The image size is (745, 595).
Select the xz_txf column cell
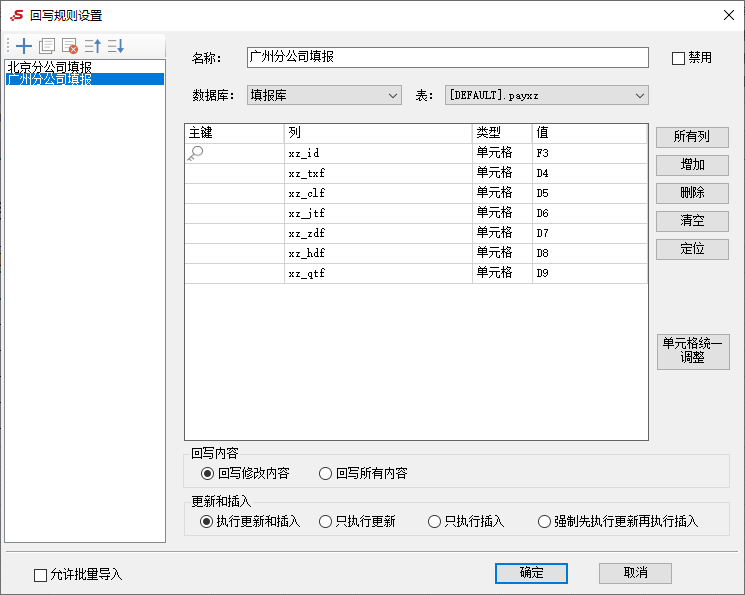(378, 173)
